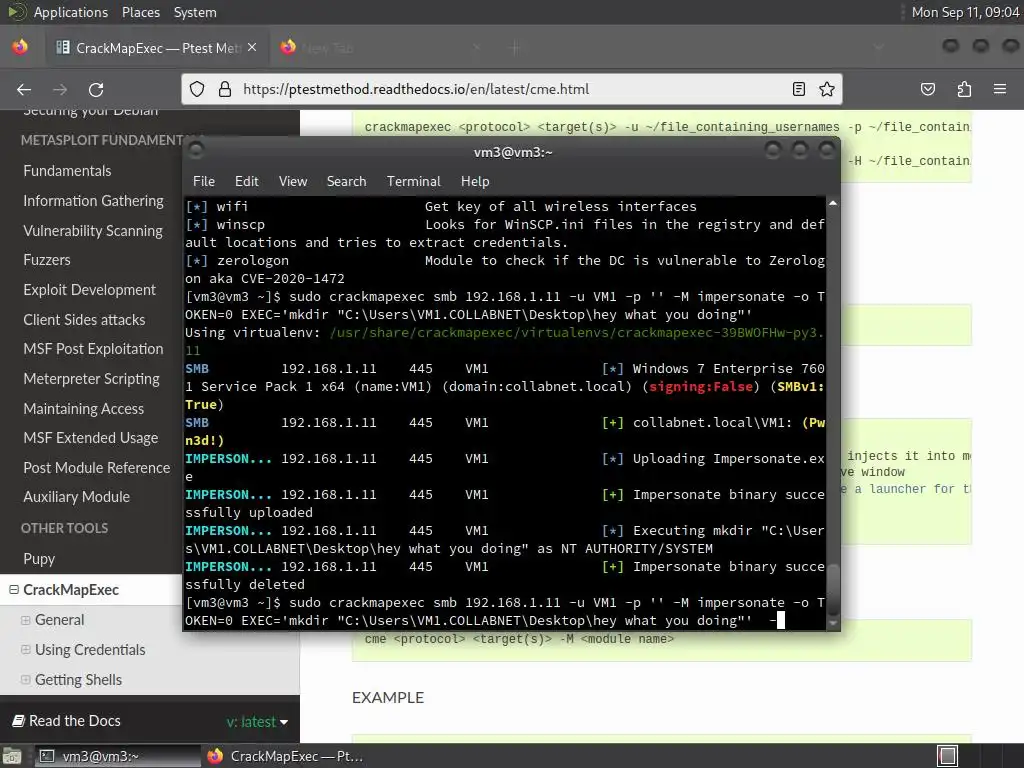Open the tracking protection shield icon
This screenshot has height=768, width=1024.
click(x=197, y=89)
